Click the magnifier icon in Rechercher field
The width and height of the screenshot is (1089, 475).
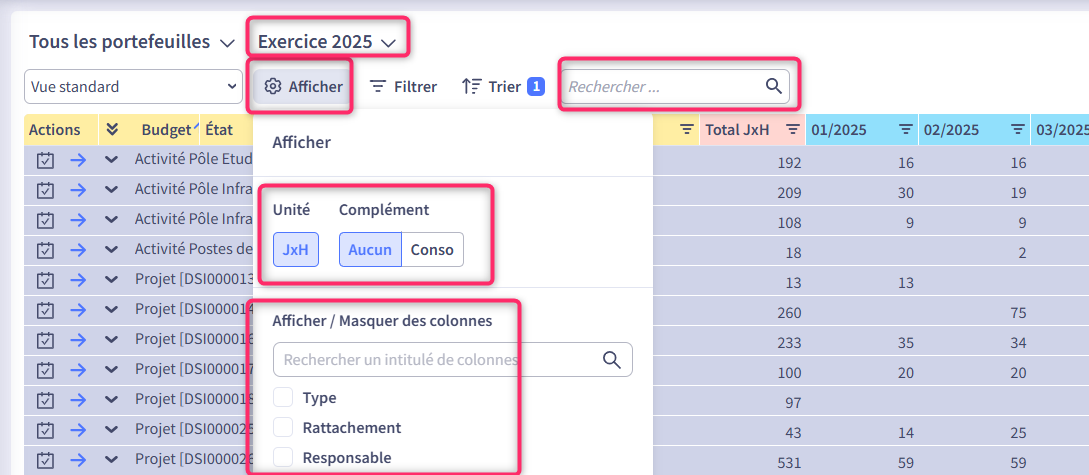[x=773, y=86]
